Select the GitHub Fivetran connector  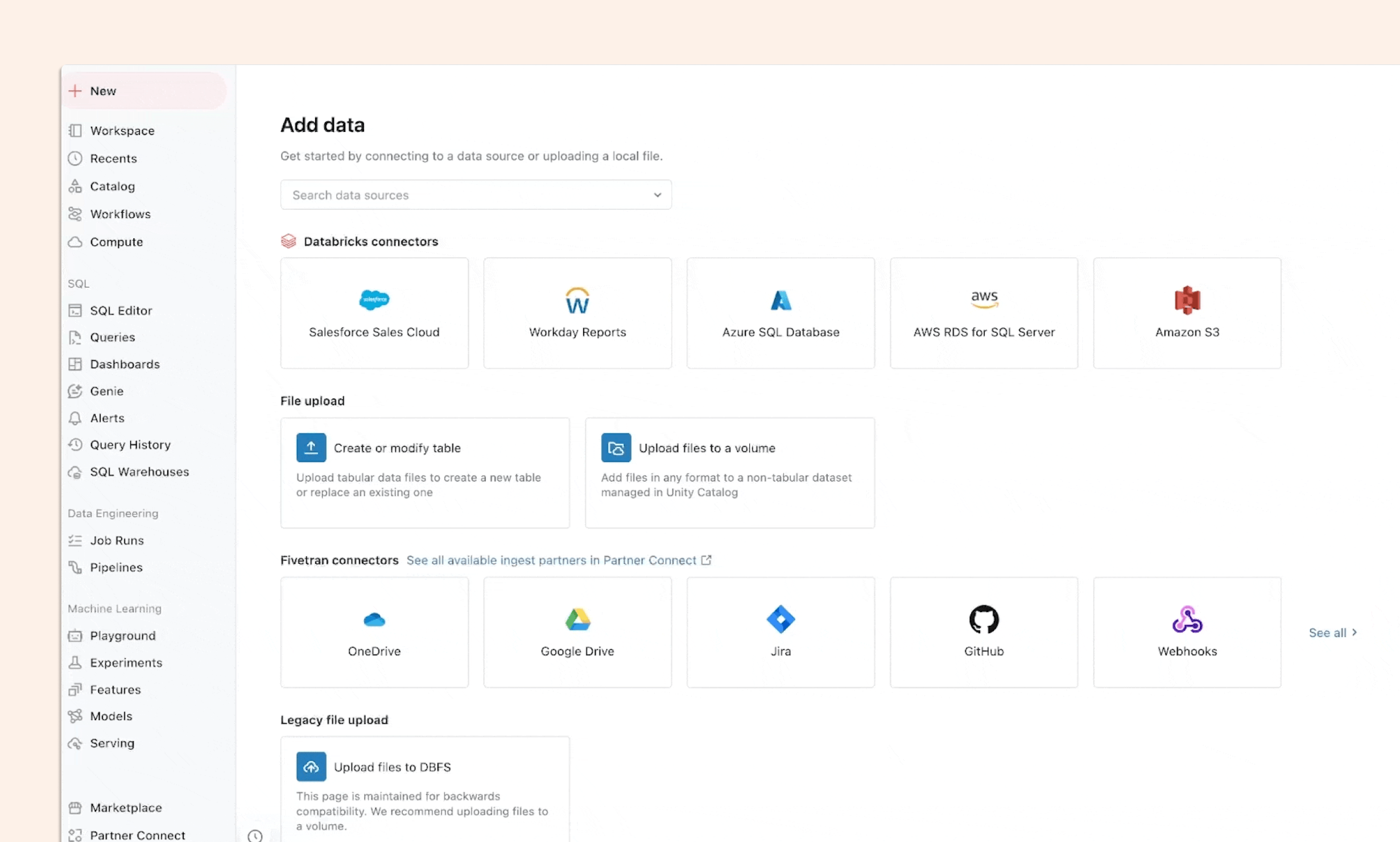[983, 631]
